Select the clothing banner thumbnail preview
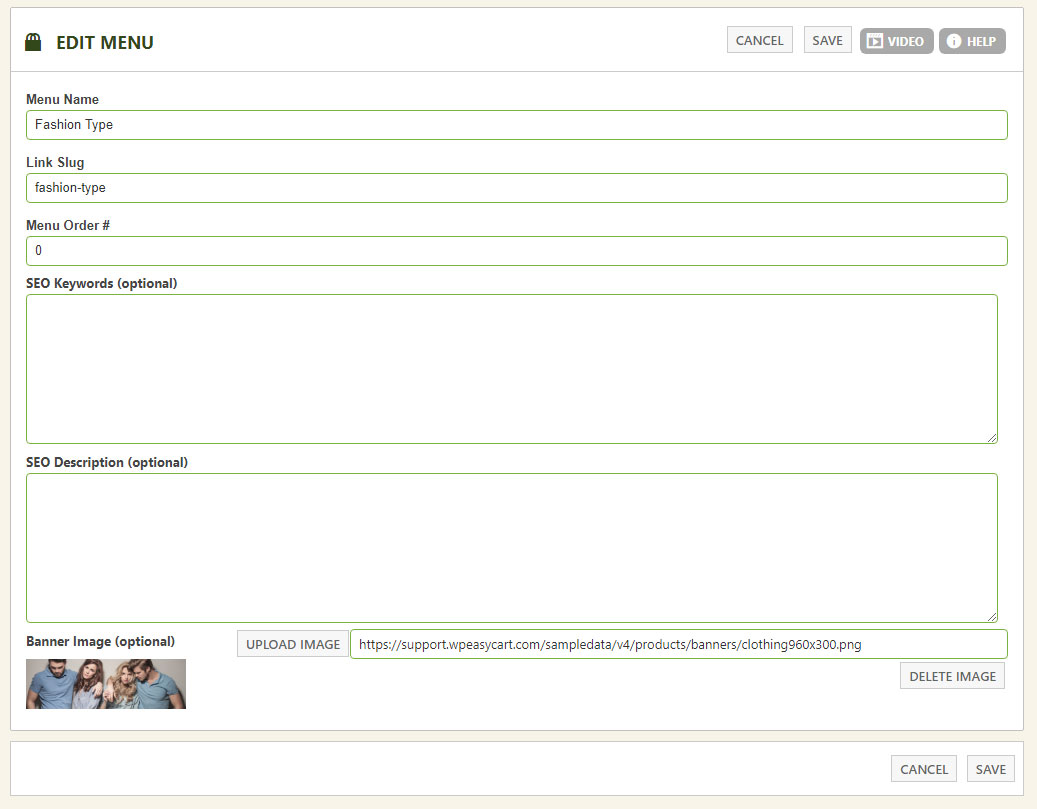 [x=106, y=684]
